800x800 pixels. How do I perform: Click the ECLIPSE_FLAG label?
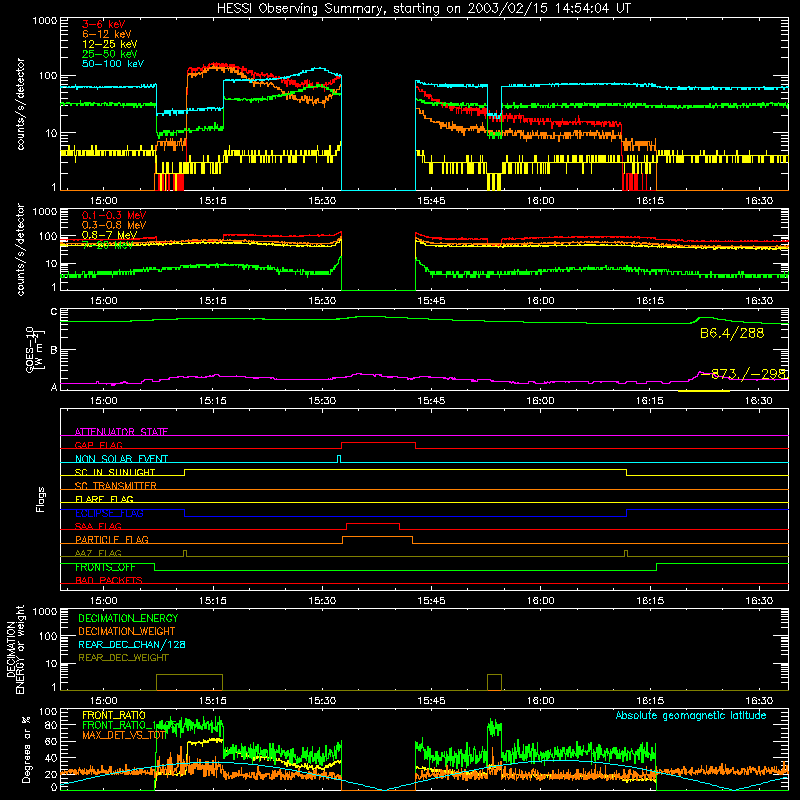click(x=109, y=513)
